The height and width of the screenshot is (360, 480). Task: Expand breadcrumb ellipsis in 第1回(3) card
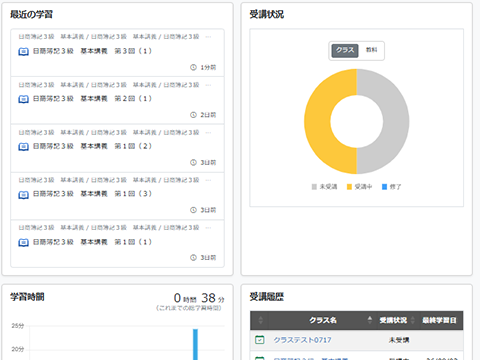pyautogui.click(x=208, y=180)
